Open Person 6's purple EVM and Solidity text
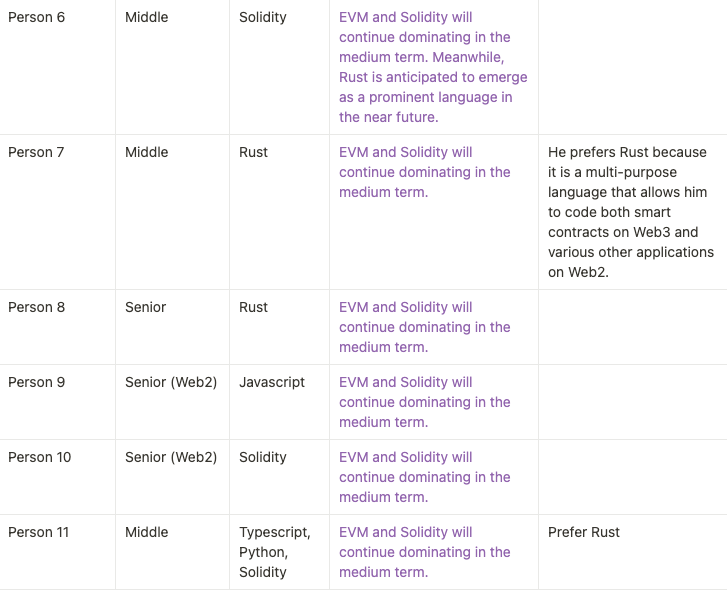The image size is (727, 591). [x=433, y=67]
